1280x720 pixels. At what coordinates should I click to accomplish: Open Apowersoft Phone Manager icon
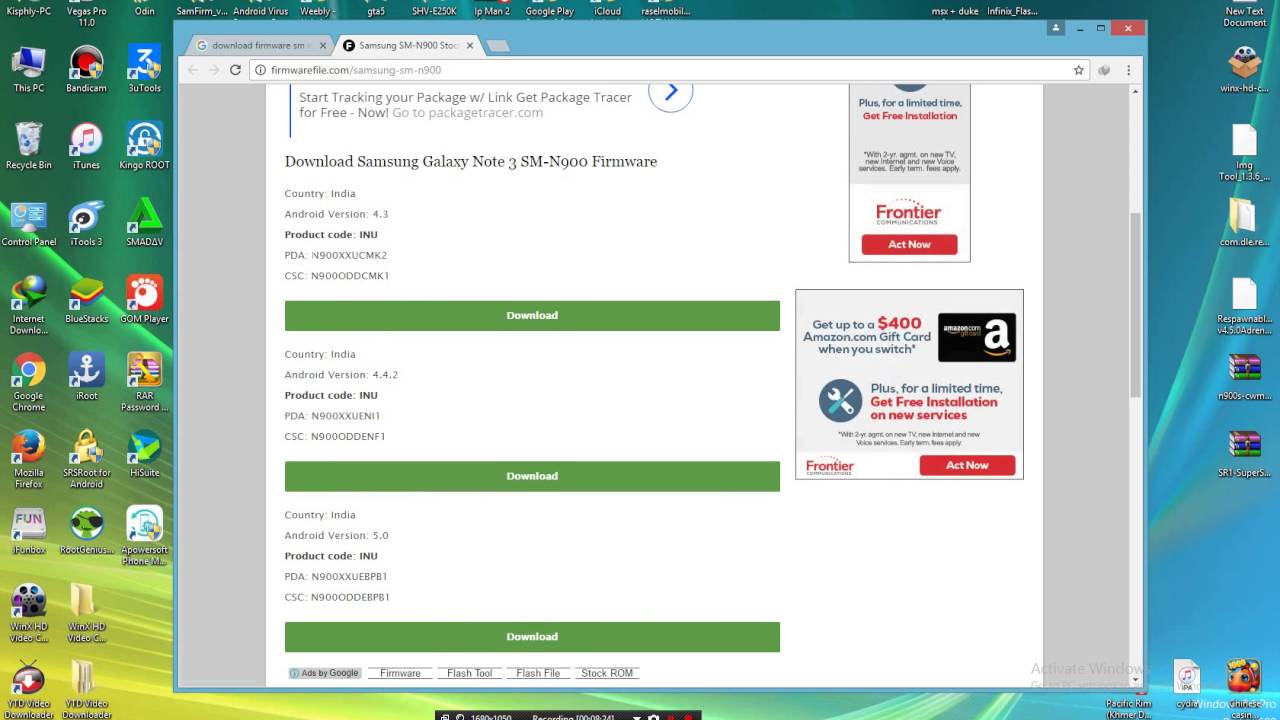click(x=144, y=536)
